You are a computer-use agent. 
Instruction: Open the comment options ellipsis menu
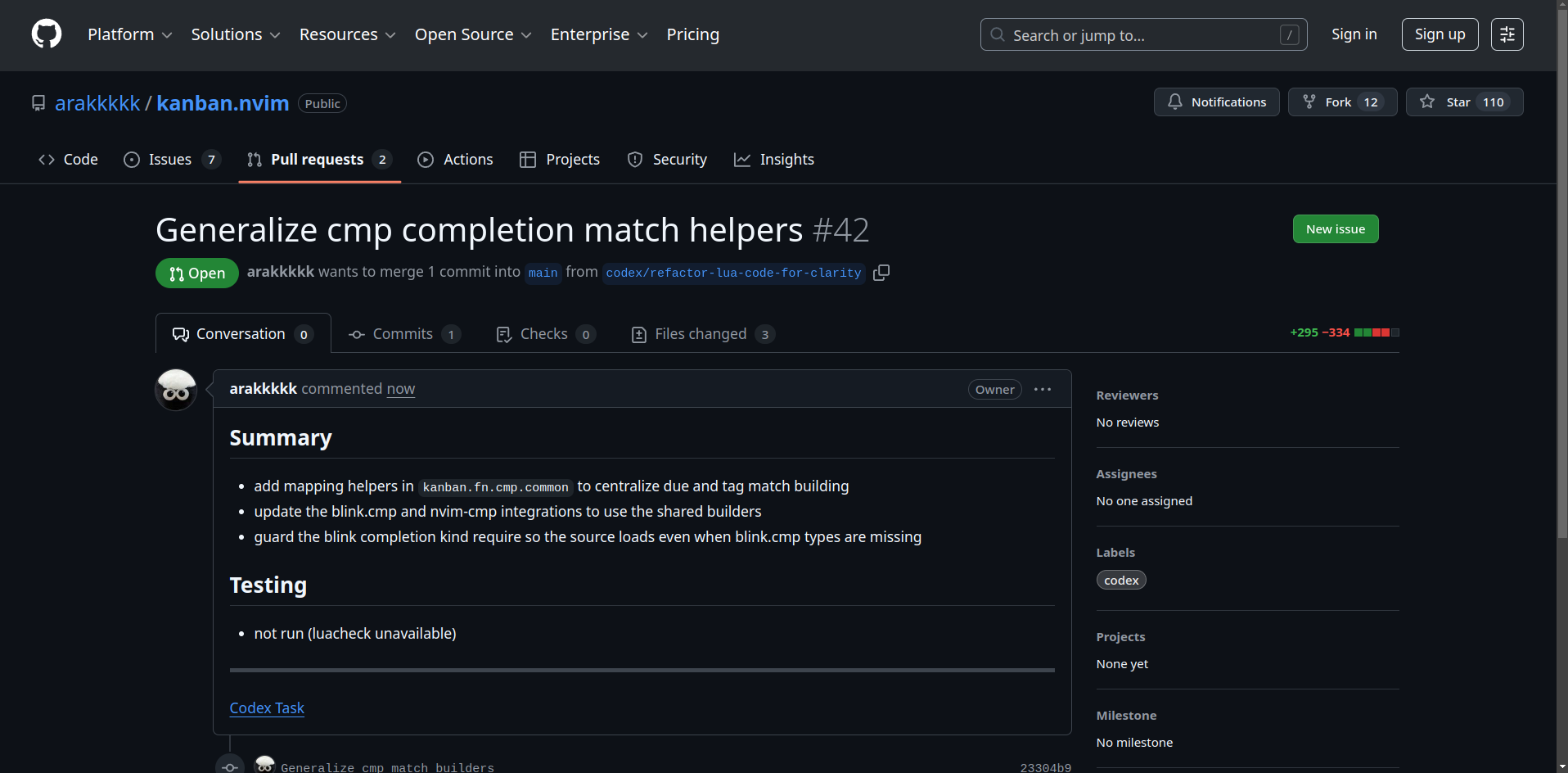(1042, 390)
